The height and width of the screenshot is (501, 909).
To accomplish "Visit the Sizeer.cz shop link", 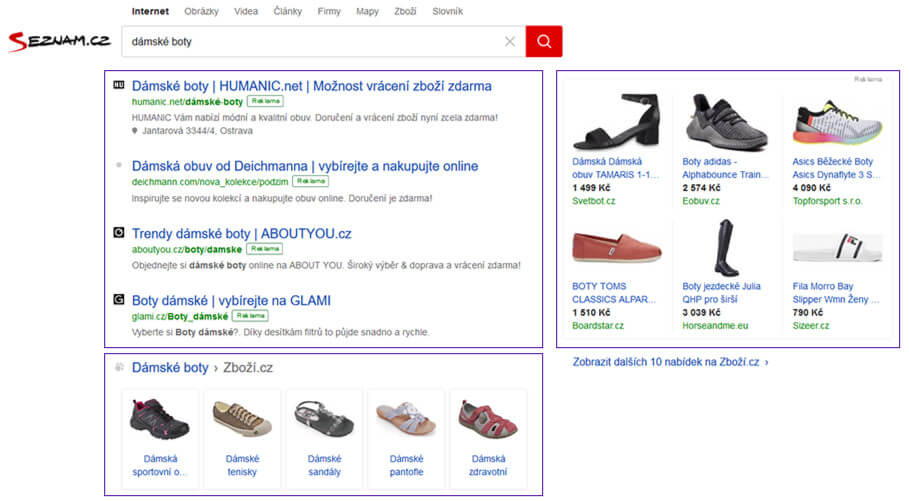I will click(810, 326).
